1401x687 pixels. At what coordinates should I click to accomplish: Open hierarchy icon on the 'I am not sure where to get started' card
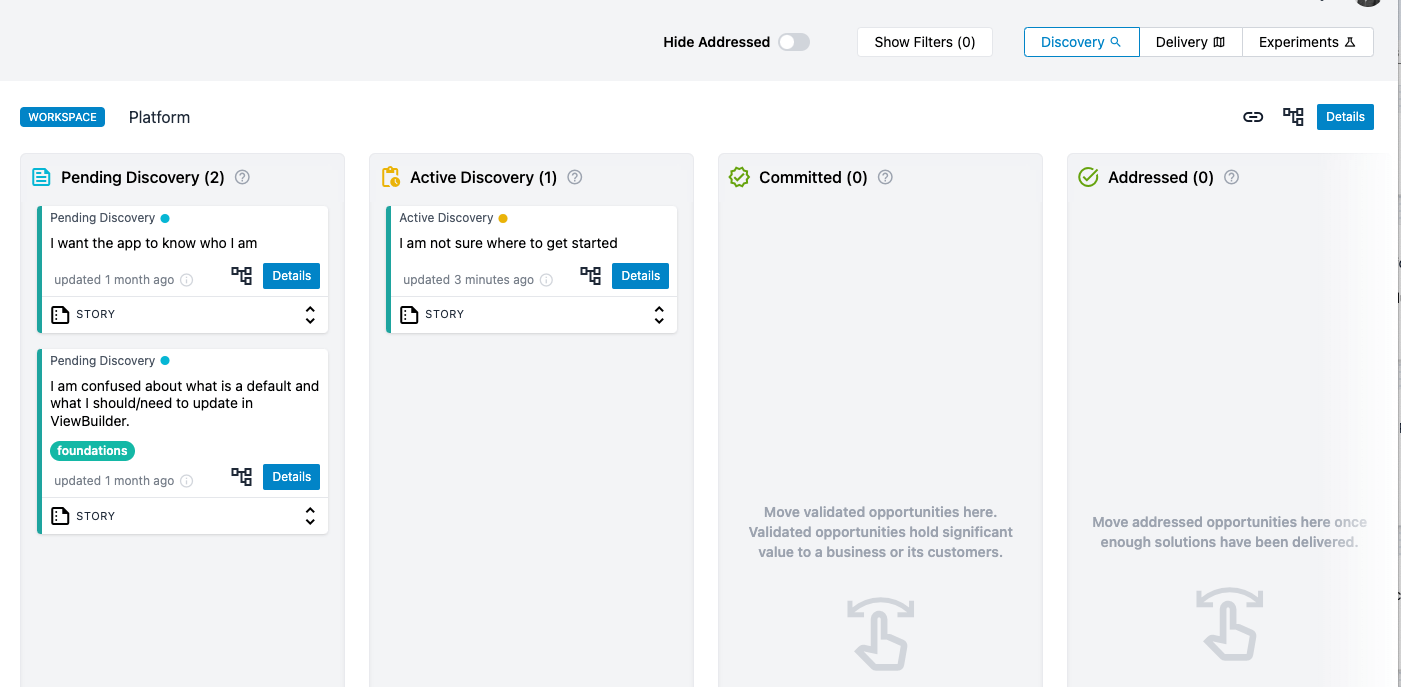pyautogui.click(x=590, y=275)
